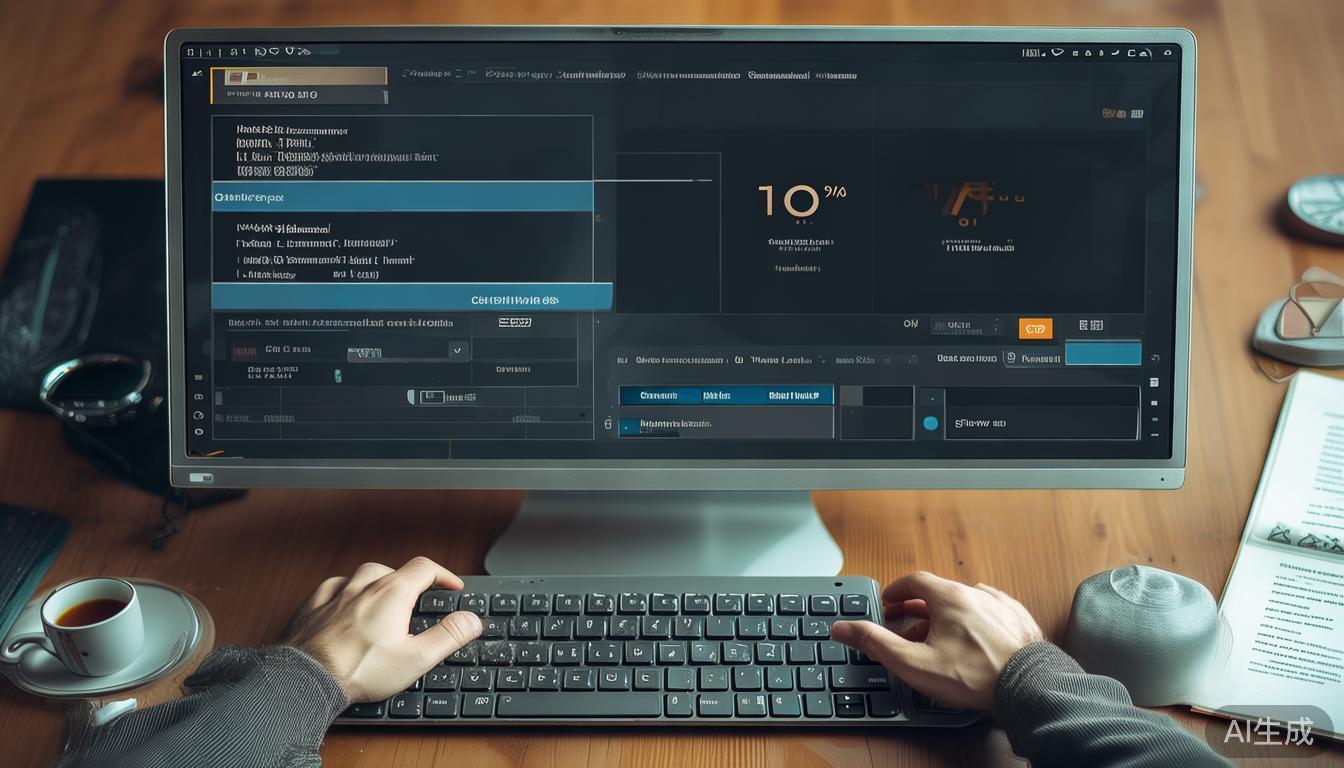This screenshot has width=1344, height=768.
Task: Click the teal marker in the timeline panel
Action: click(x=337, y=376)
